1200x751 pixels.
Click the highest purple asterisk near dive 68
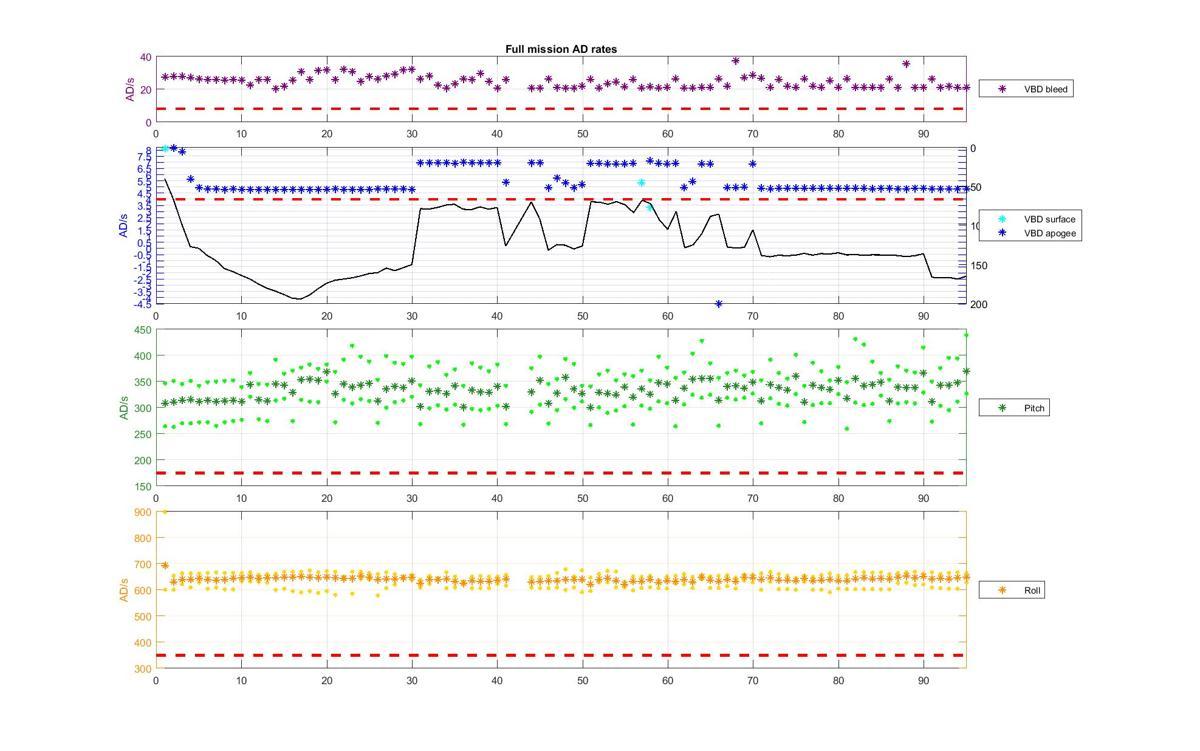[x=735, y=61]
